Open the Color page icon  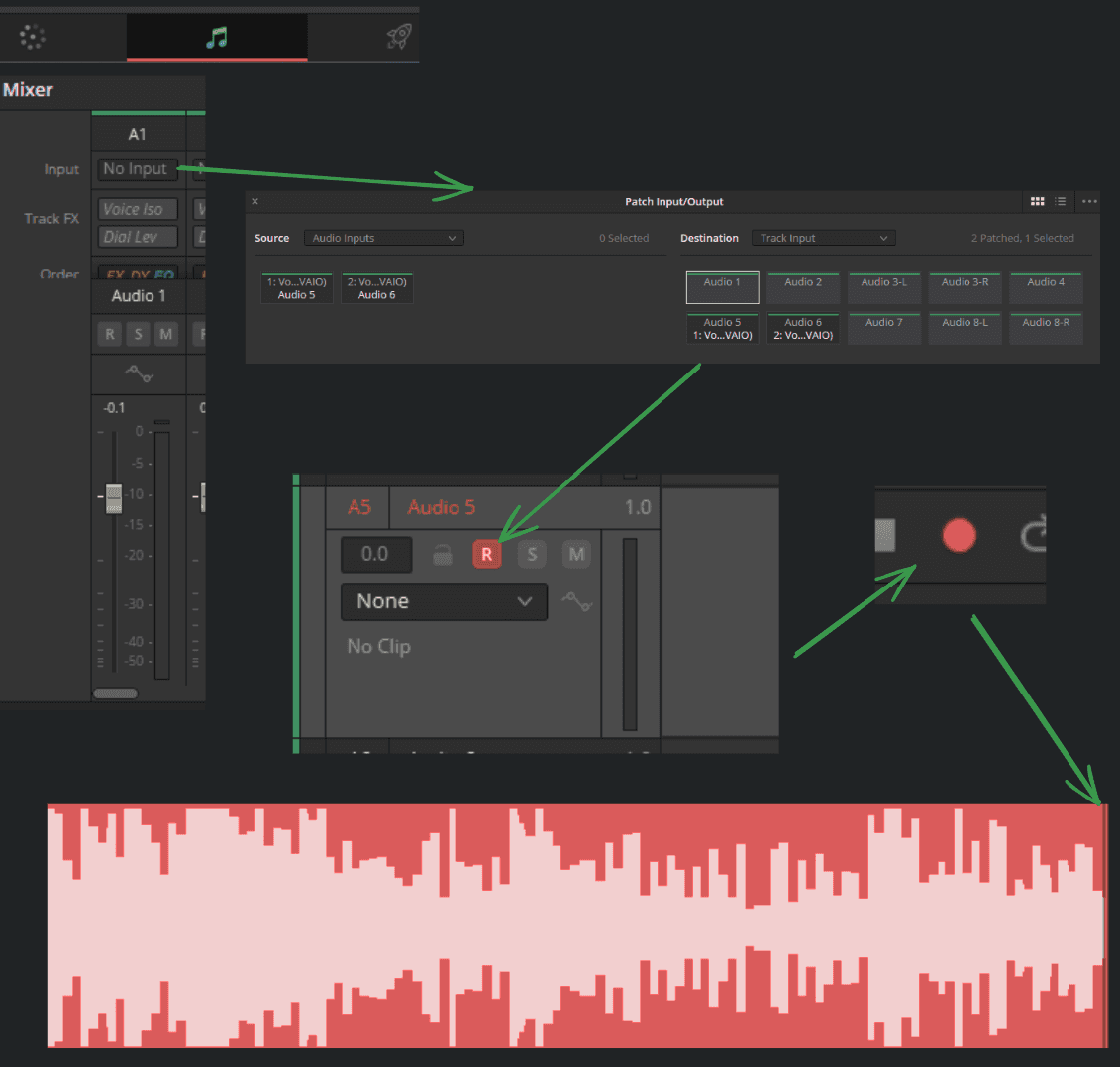click(32, 37)
